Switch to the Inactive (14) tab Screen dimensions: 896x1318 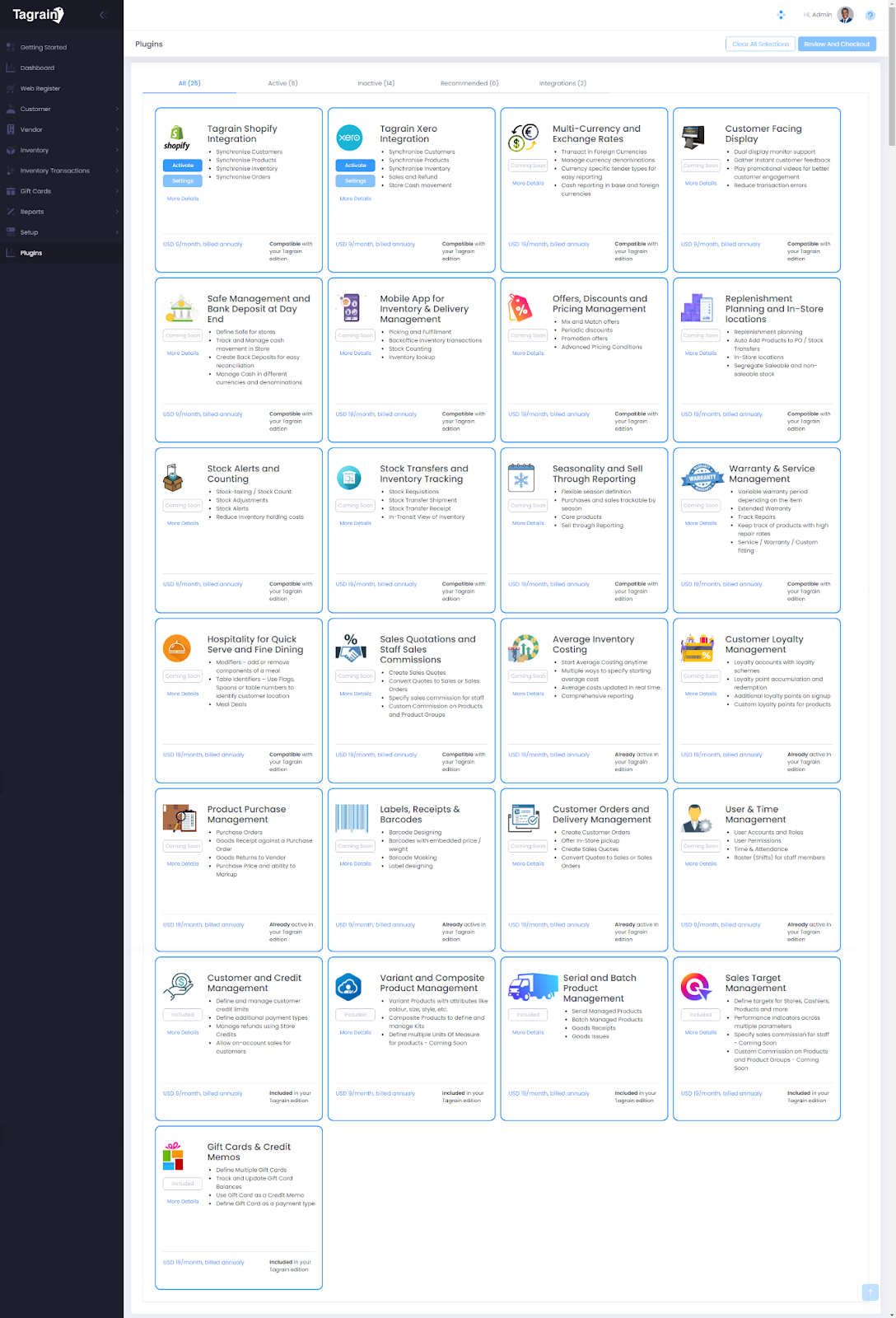pos(376,83)
